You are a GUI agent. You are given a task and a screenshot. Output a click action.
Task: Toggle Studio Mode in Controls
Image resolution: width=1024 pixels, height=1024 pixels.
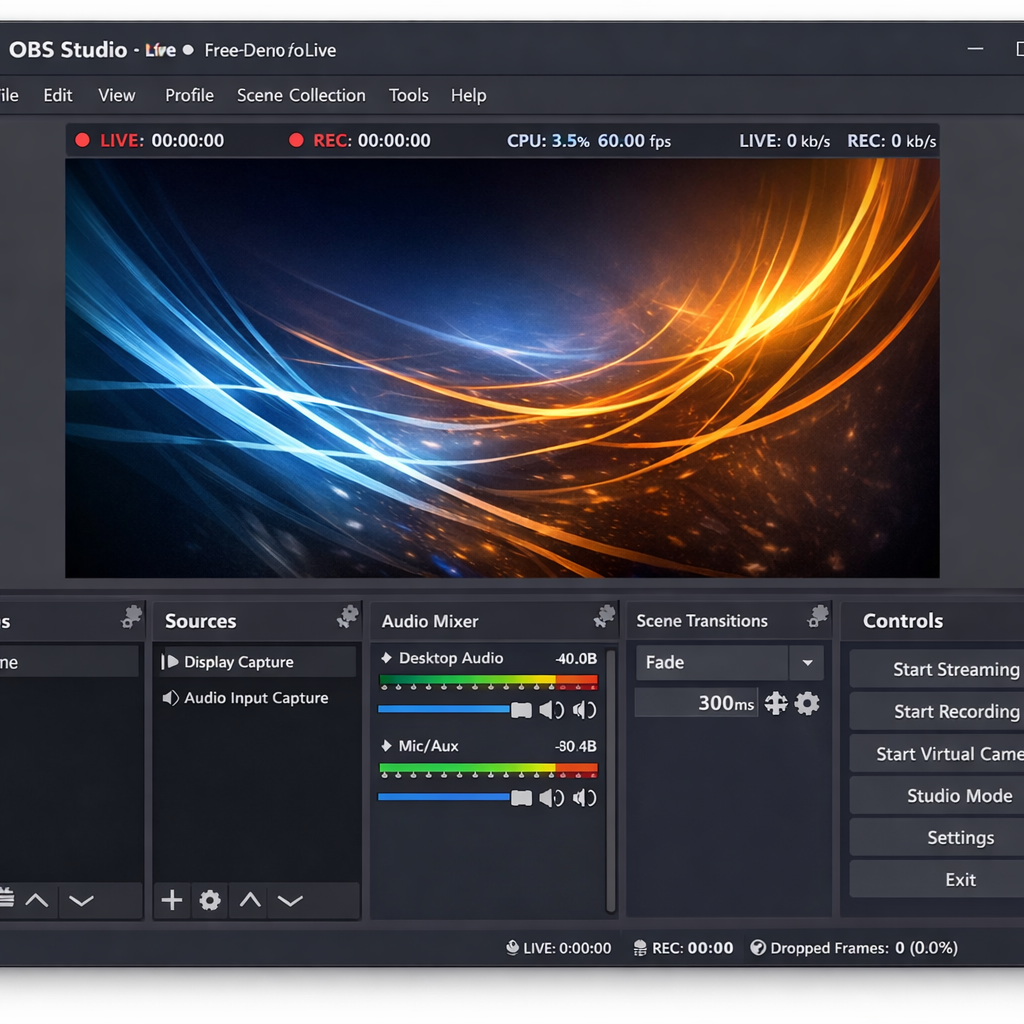click(959, 796)
